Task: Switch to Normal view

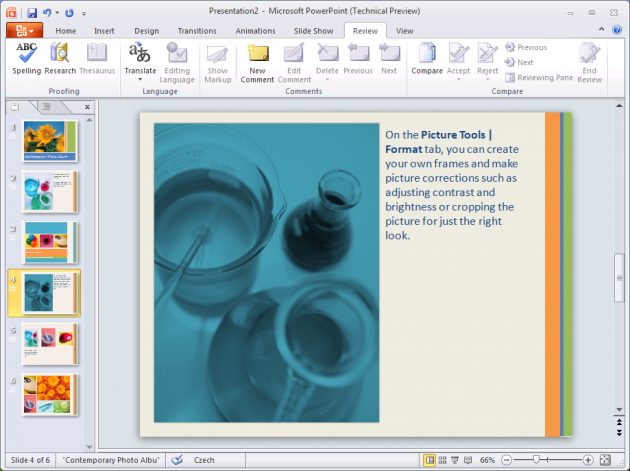Action: (430, 460)
